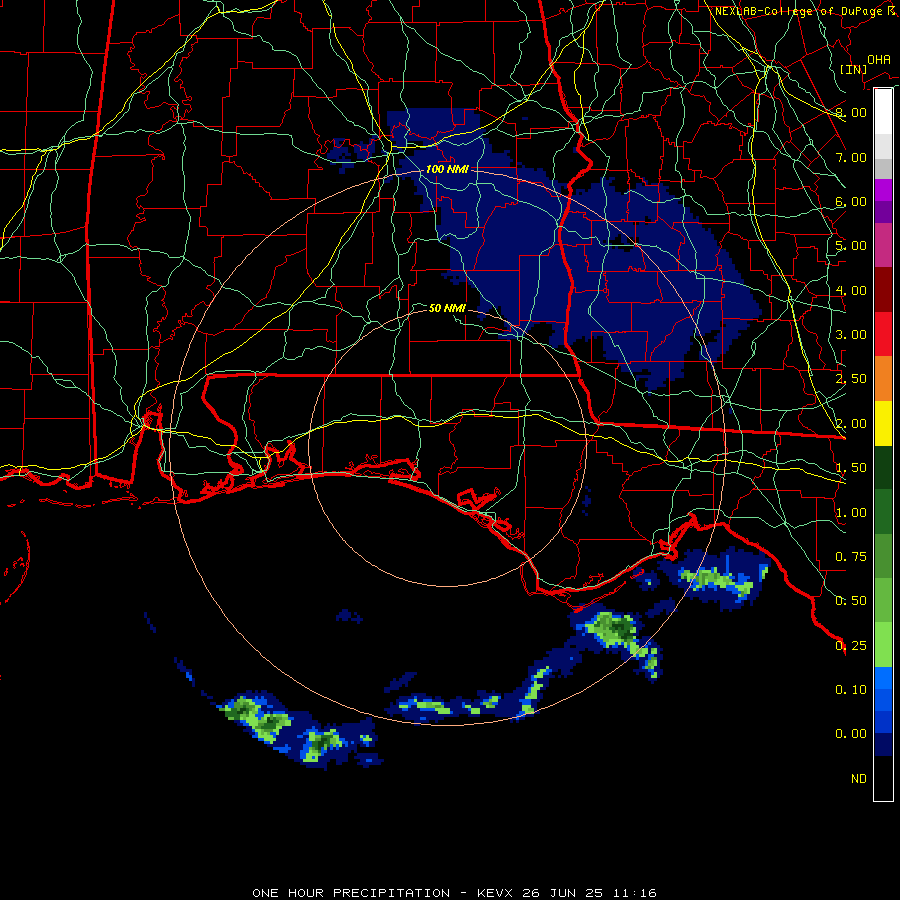Click the '4.00' scale value

coord(851,290)
